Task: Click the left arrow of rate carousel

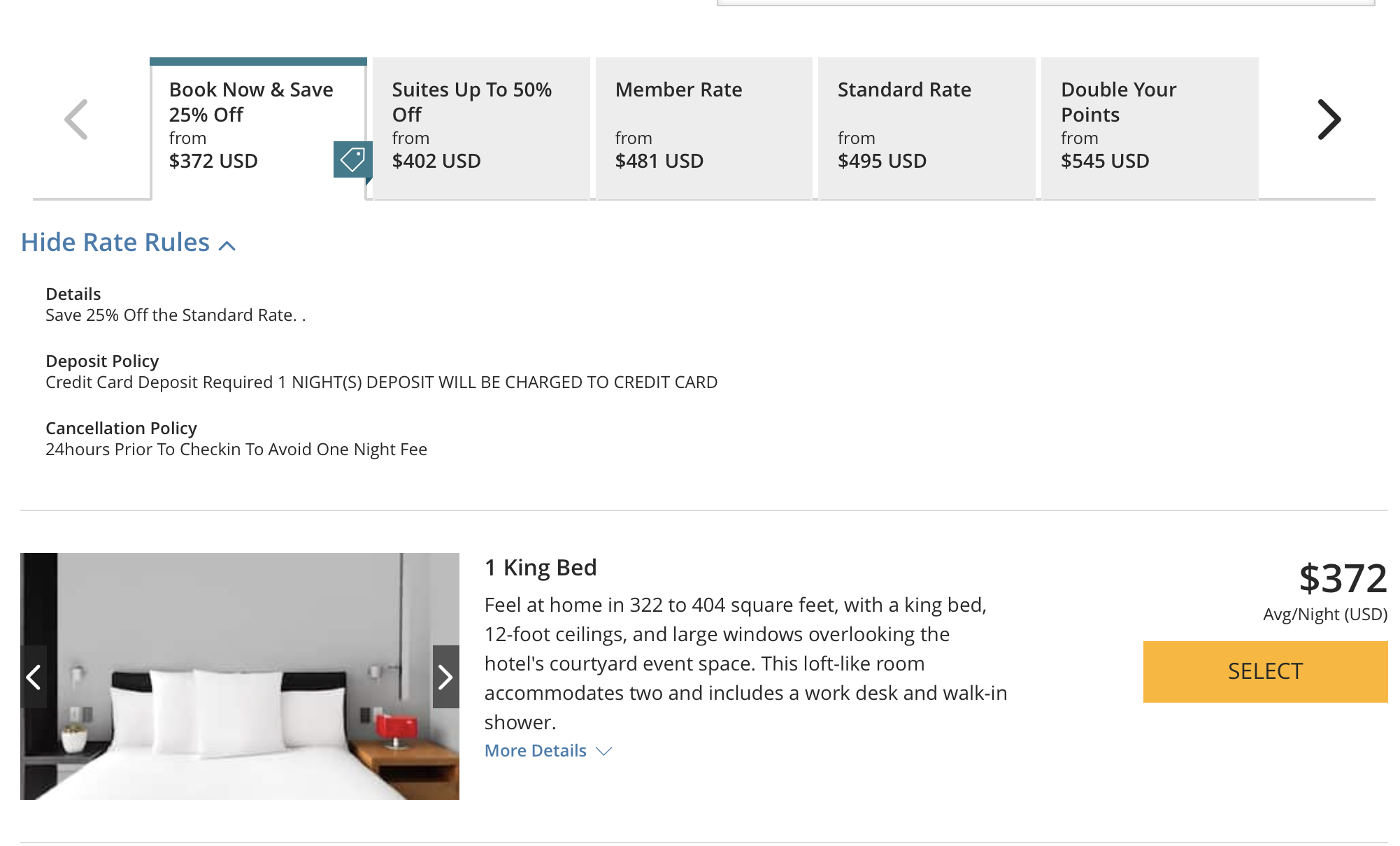Action: click(76, 120)
